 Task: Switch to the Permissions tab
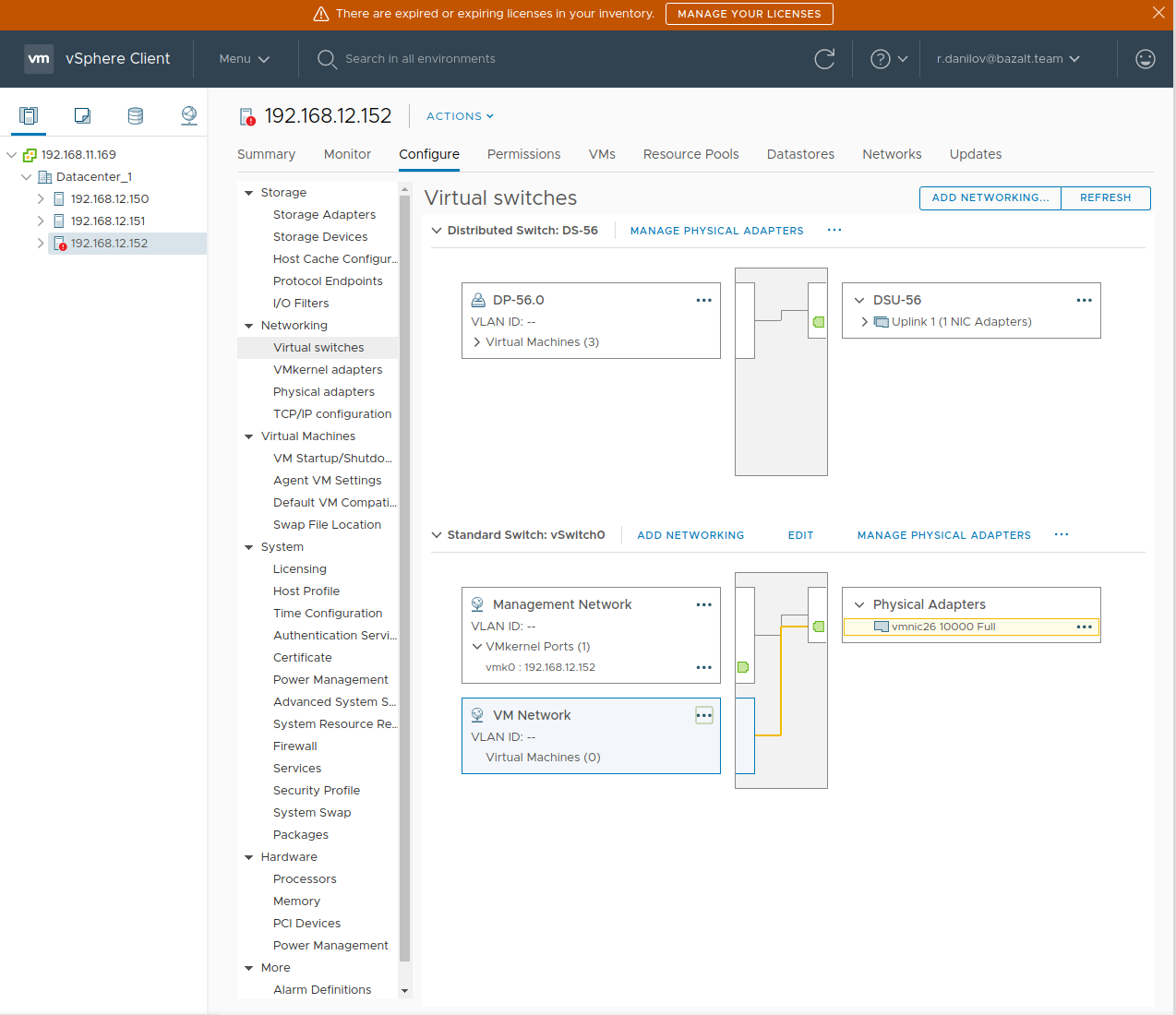tap(523, 154)
